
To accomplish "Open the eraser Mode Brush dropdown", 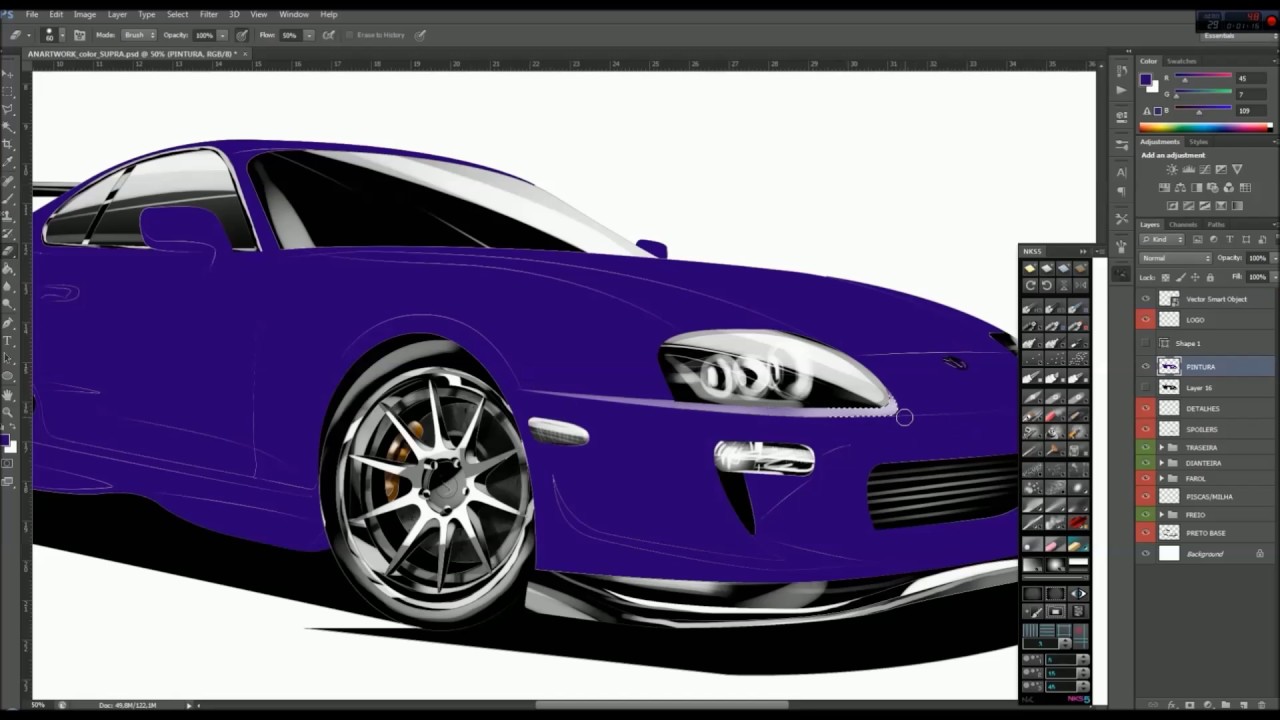I will coord(139,35).
